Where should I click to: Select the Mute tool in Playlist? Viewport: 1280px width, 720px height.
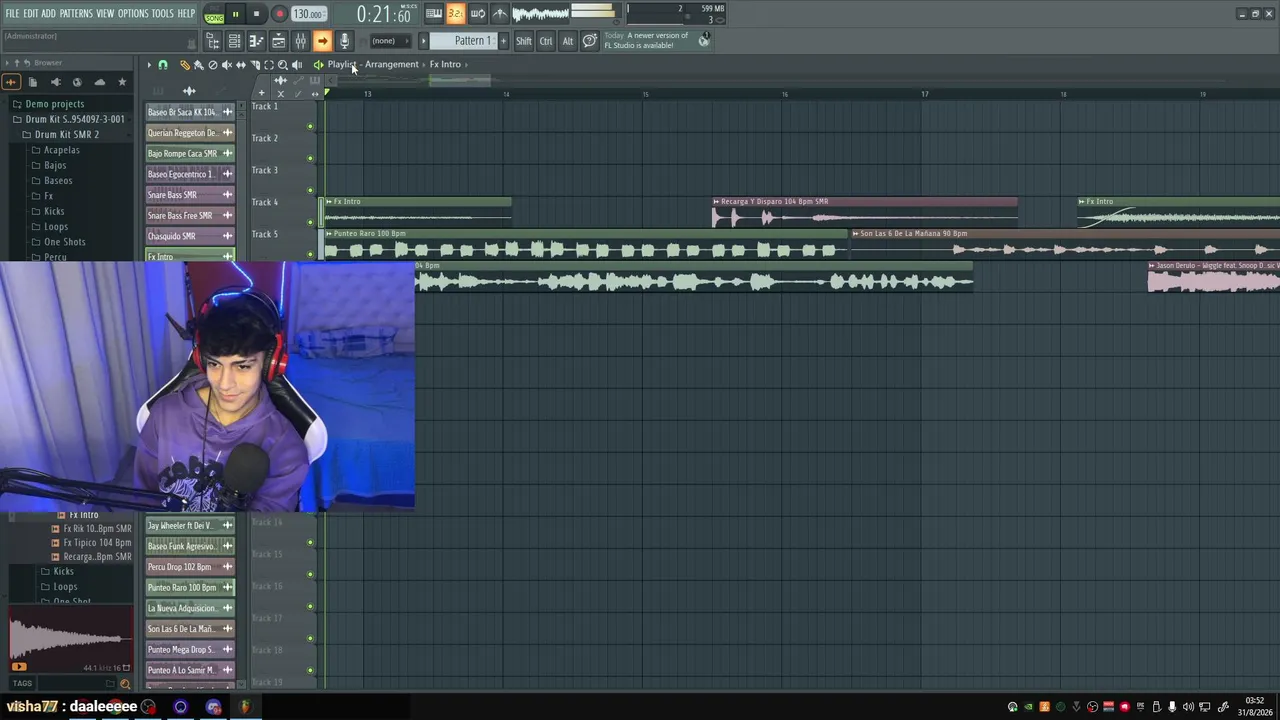[x=226, y=65]
